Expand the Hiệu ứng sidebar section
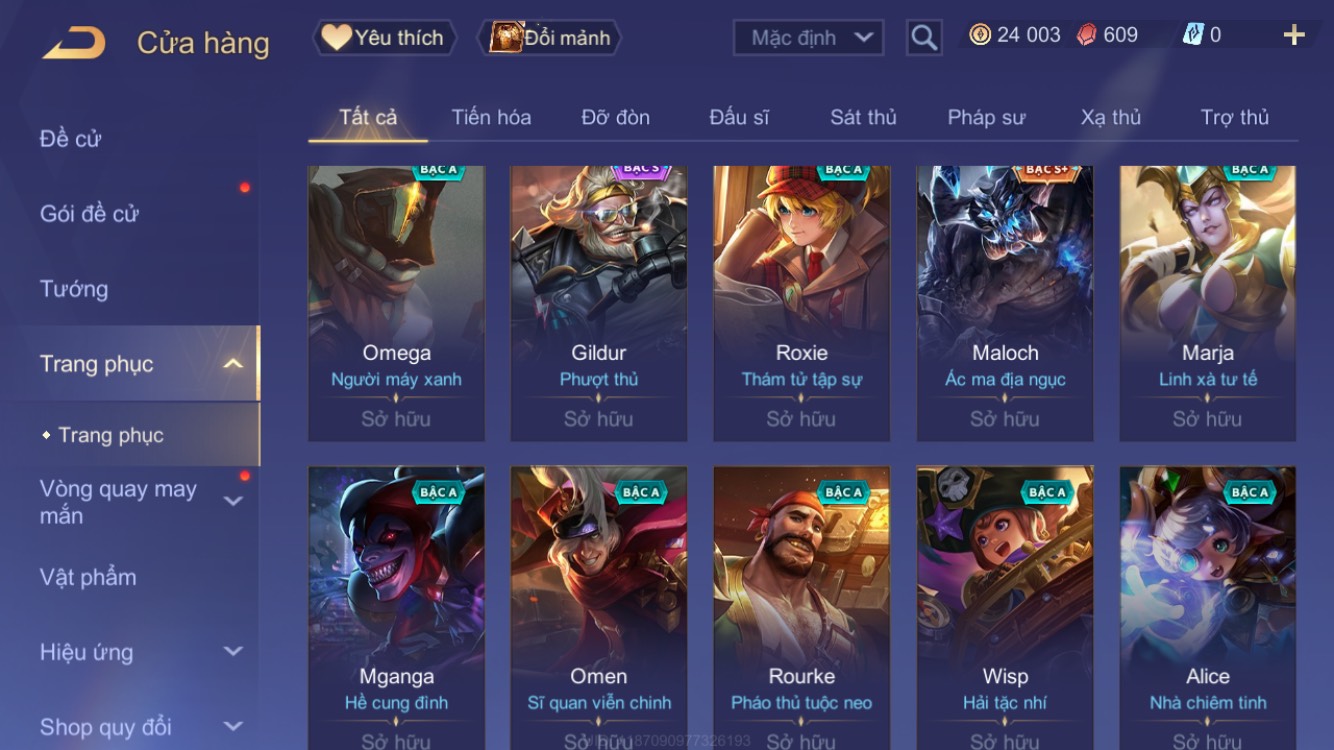The image size is (1334, 750). tap(233, 651)
